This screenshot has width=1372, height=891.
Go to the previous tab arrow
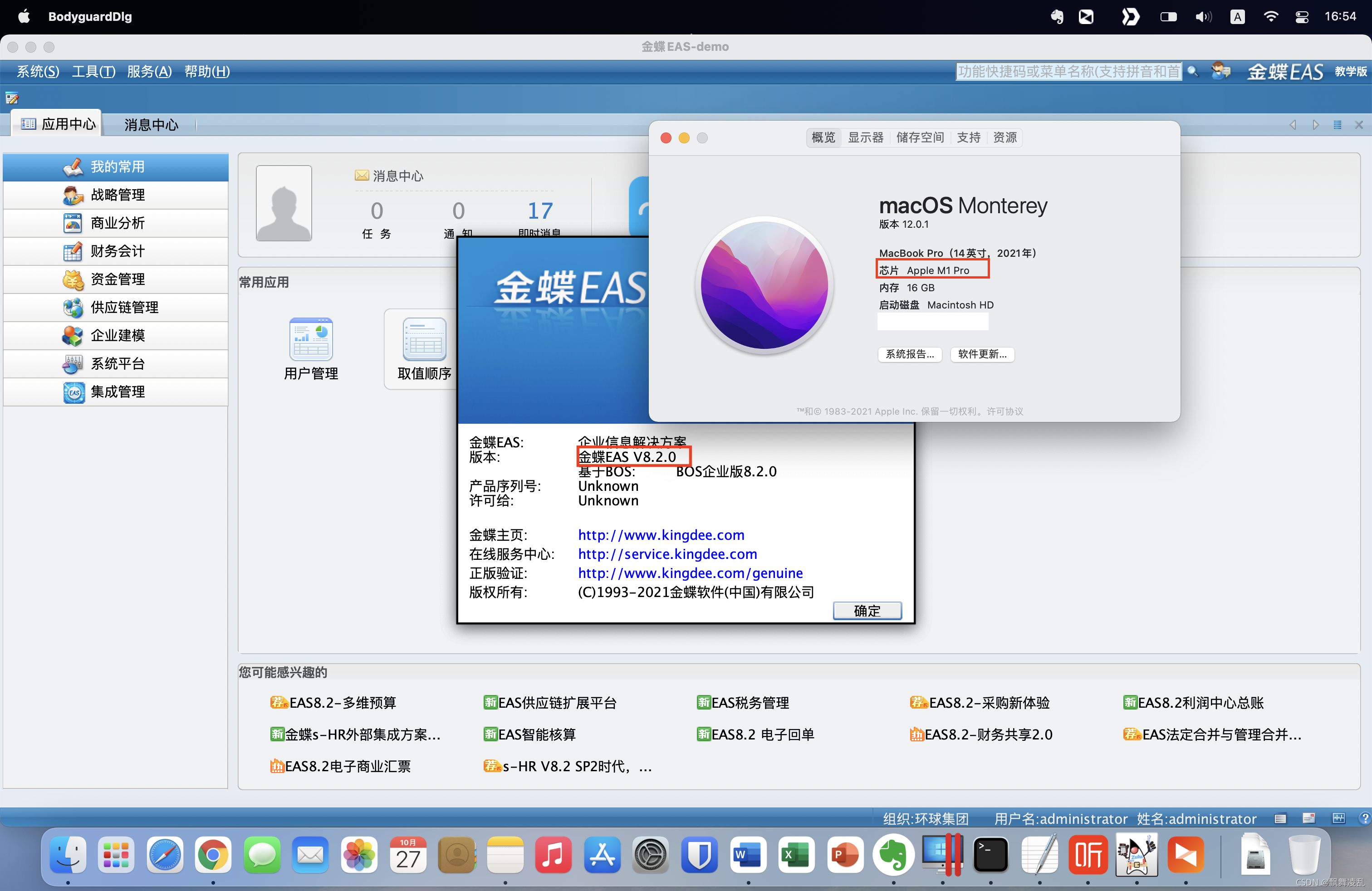[x=1293, y=124]
